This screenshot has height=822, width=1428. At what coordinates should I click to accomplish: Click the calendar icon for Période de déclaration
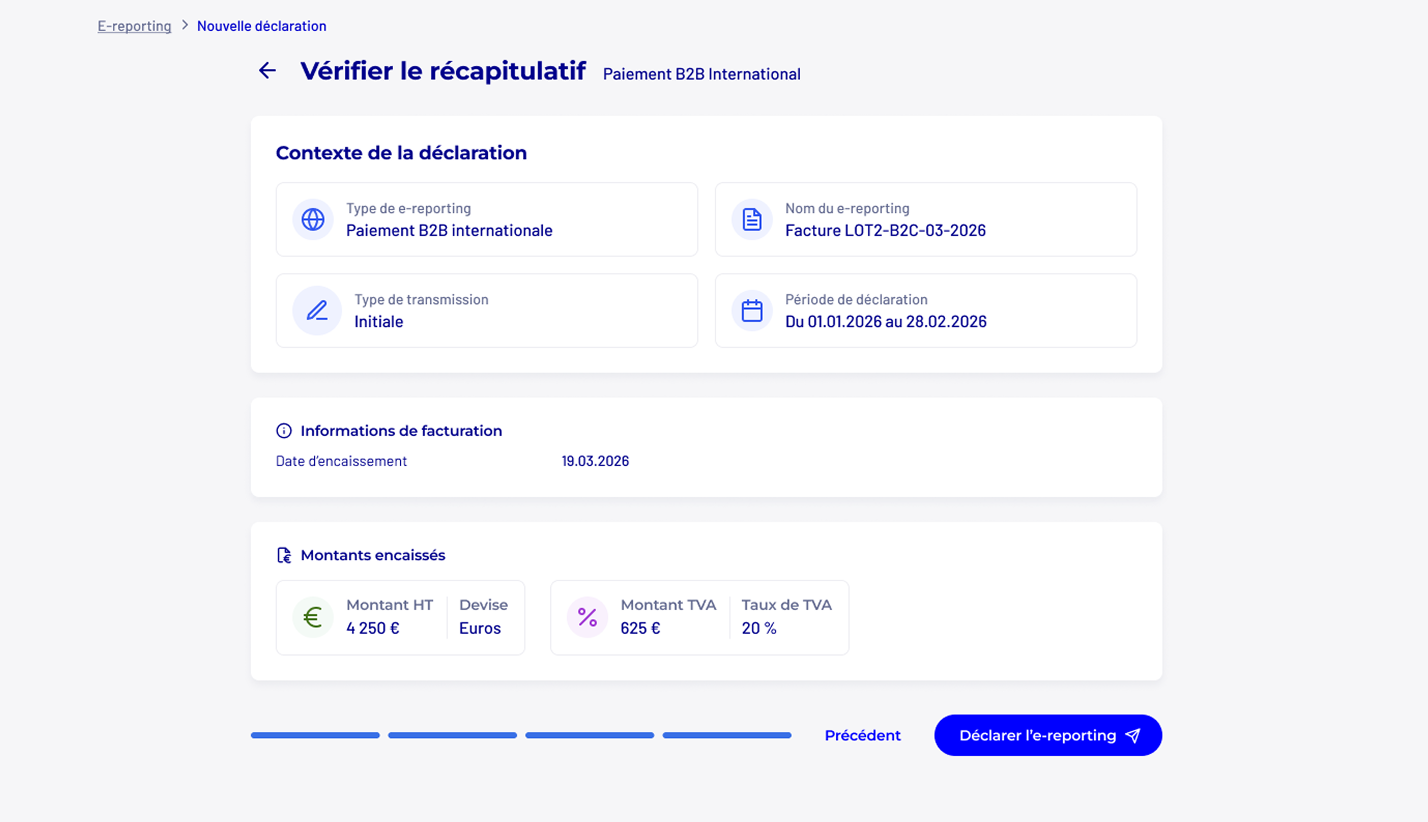pyautogui.click(x=752, y=311)
